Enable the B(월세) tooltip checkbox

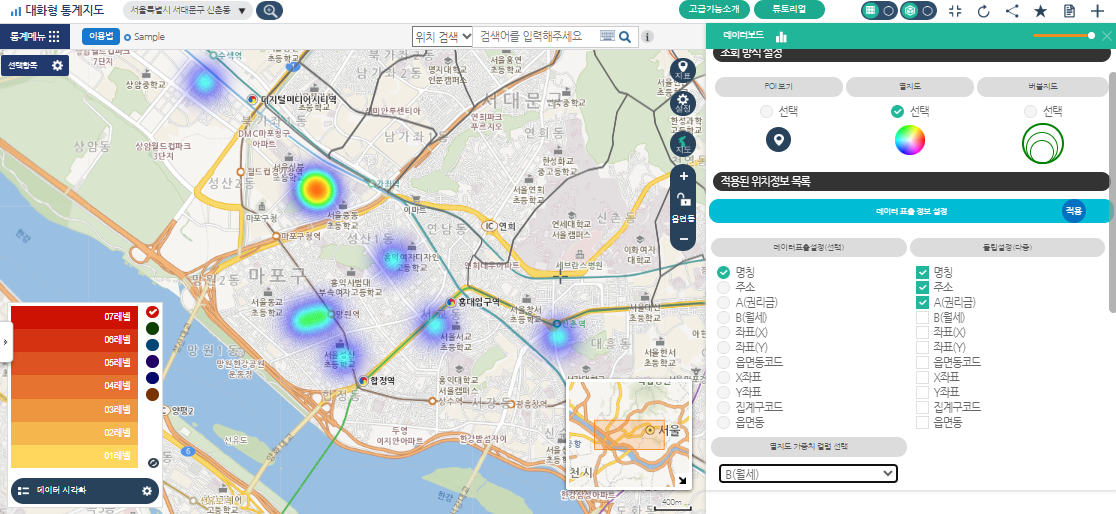coord(923,317)
